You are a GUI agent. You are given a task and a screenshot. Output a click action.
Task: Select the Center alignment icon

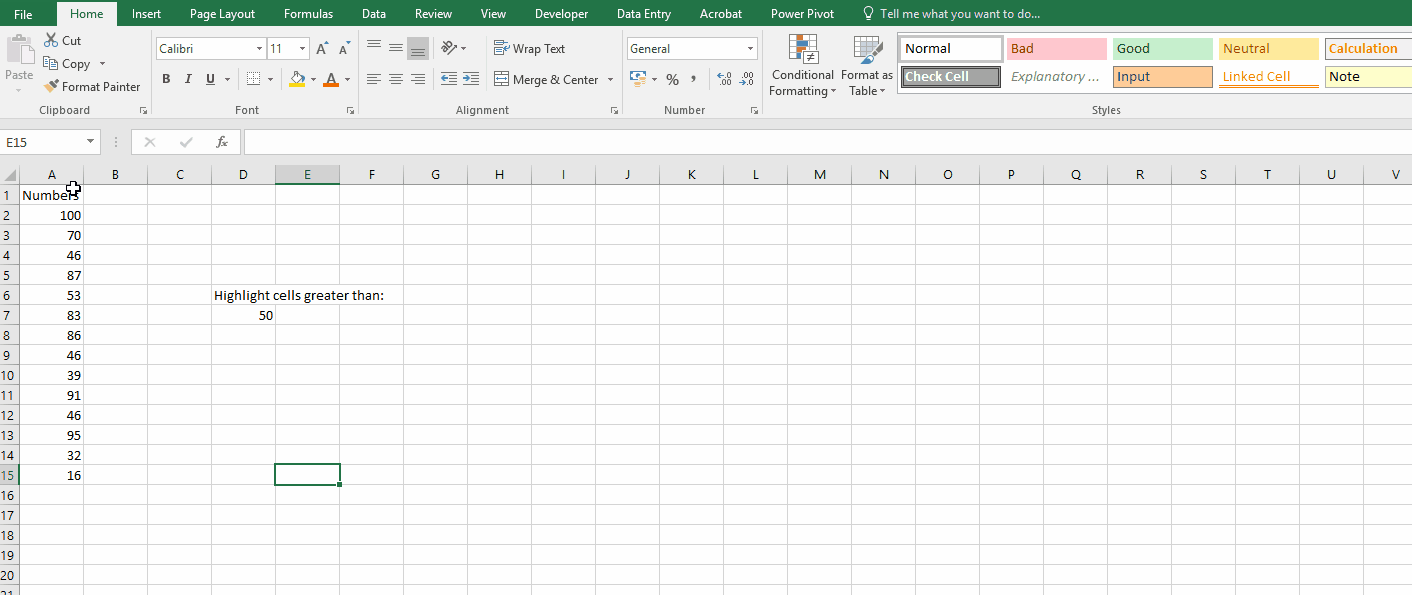[395, 79]
